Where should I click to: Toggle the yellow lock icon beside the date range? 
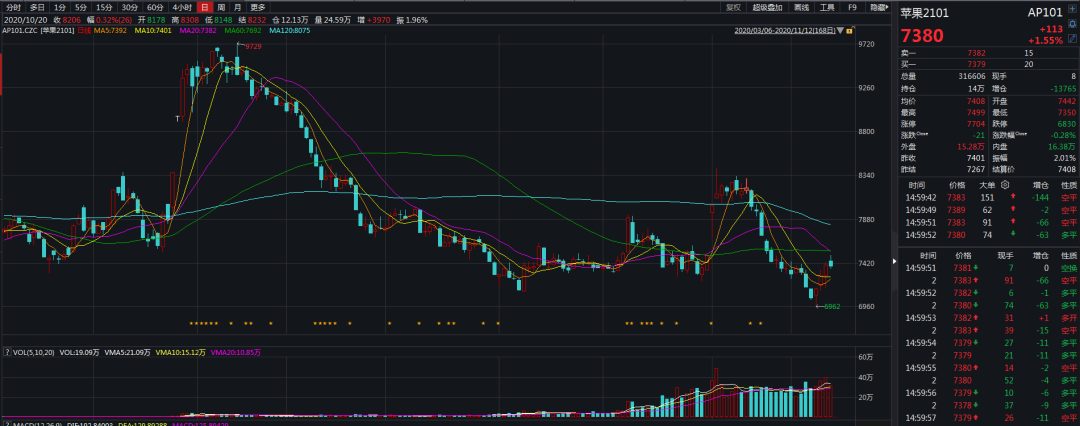click(x=849, y=30)
